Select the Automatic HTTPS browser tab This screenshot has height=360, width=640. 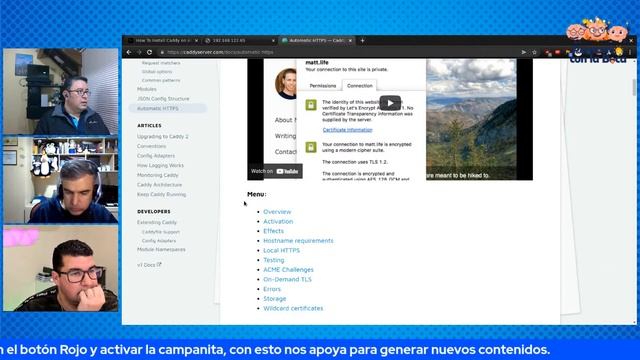316,40
